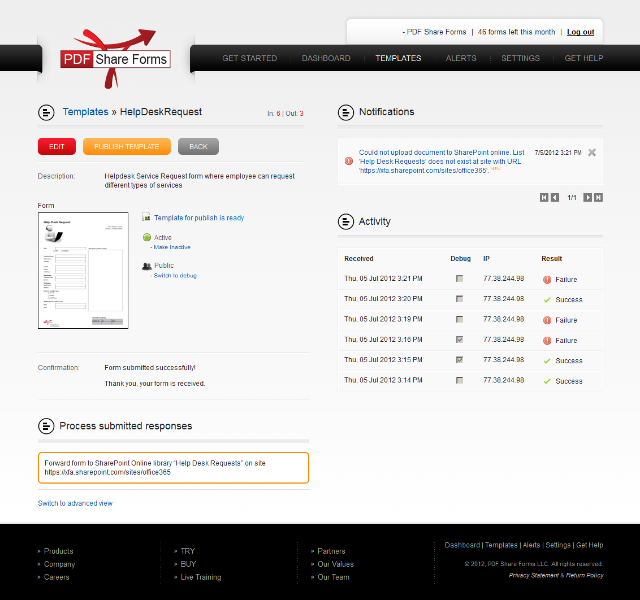Click the footer Alerts link
The height and width of the screenshot is (600, 640).
coord(531,545)
